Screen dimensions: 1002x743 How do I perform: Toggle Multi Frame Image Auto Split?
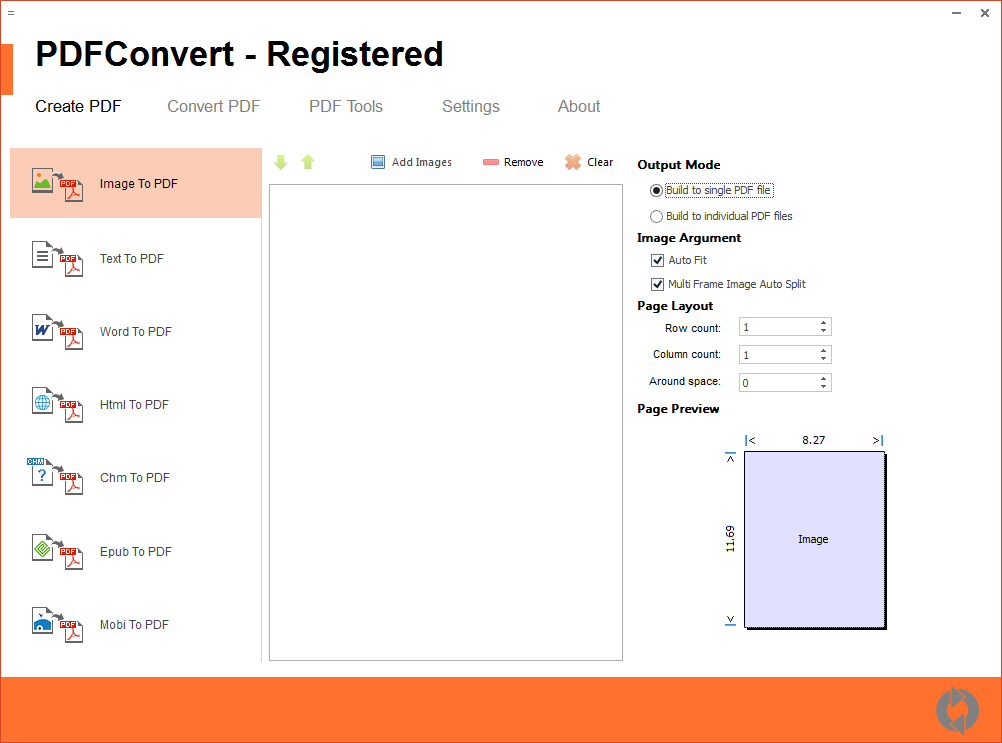tap(657, 284)
